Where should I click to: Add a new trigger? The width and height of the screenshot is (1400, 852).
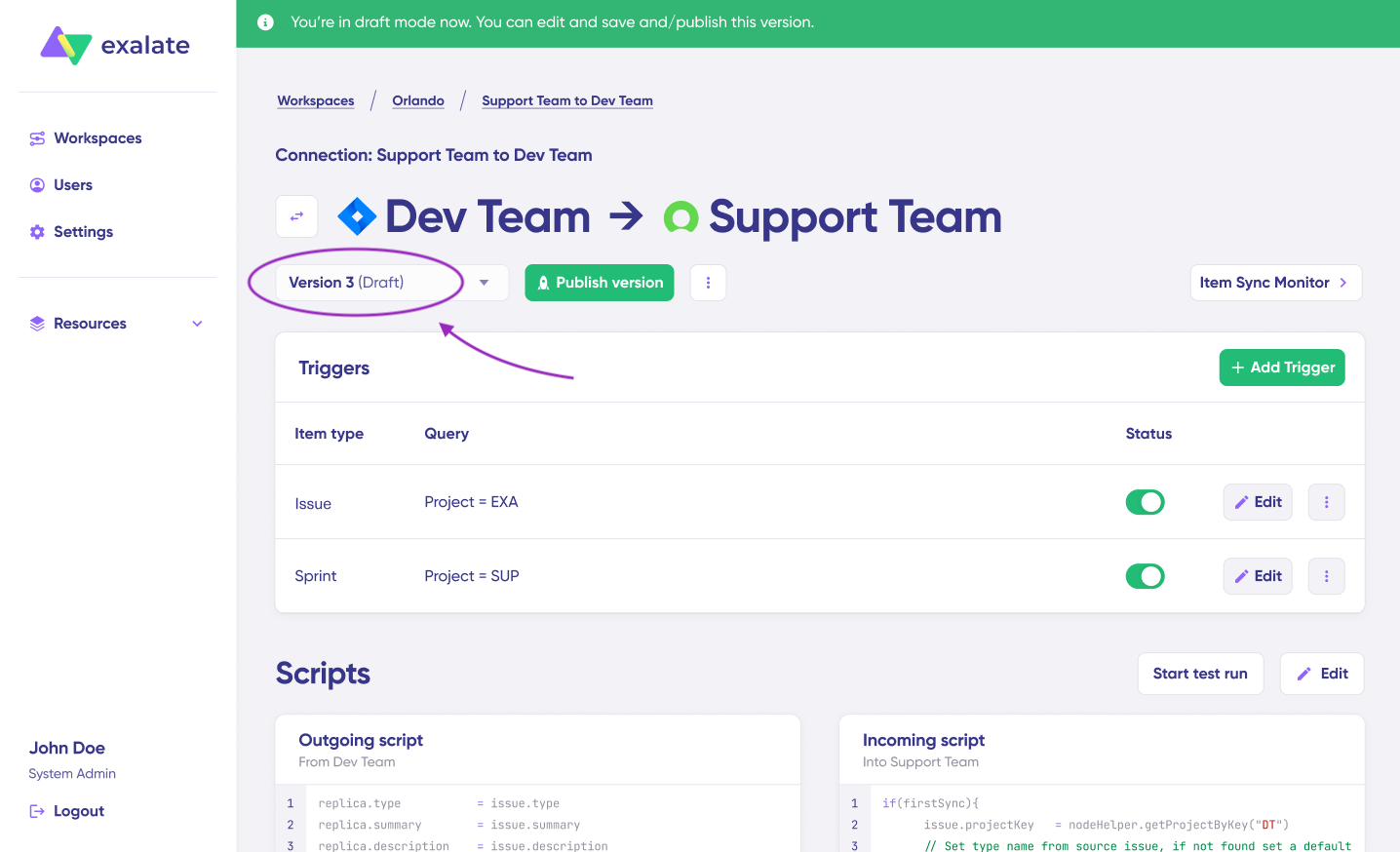click(1282, 368)
